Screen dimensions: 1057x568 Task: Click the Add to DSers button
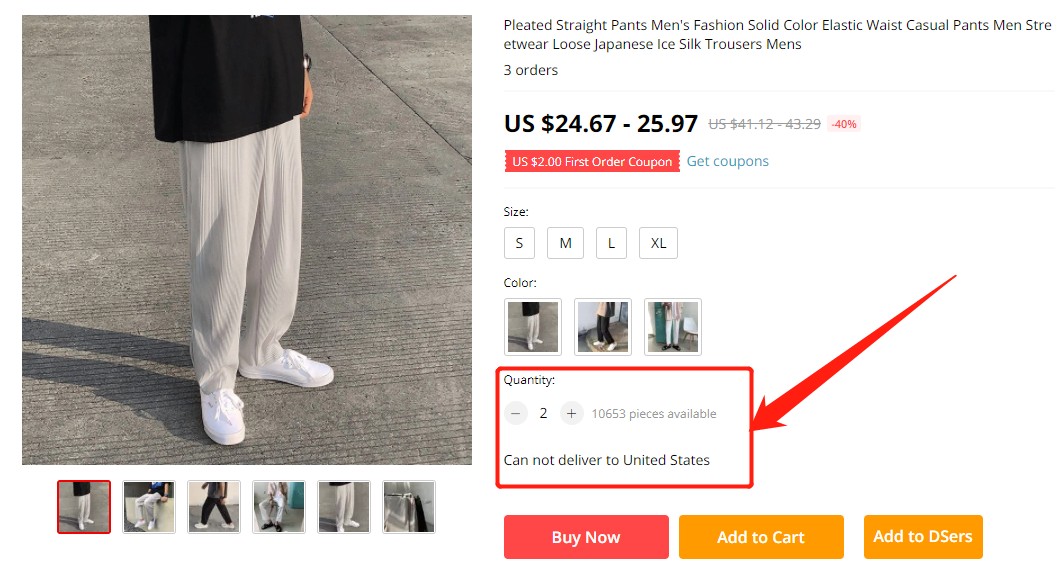(x=923, y=537)
